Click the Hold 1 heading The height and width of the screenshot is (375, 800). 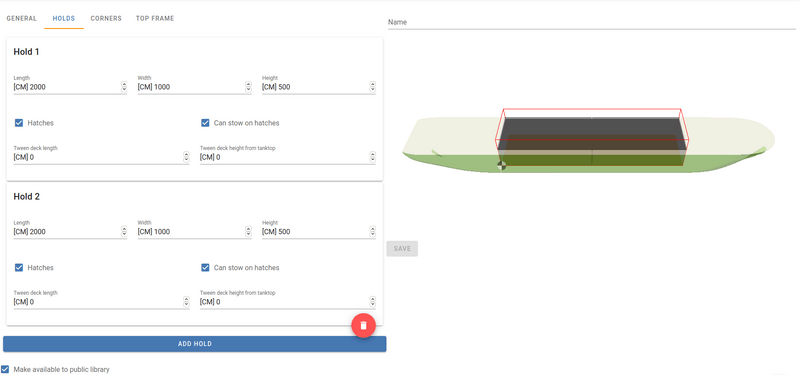click(x=27, y=52)
